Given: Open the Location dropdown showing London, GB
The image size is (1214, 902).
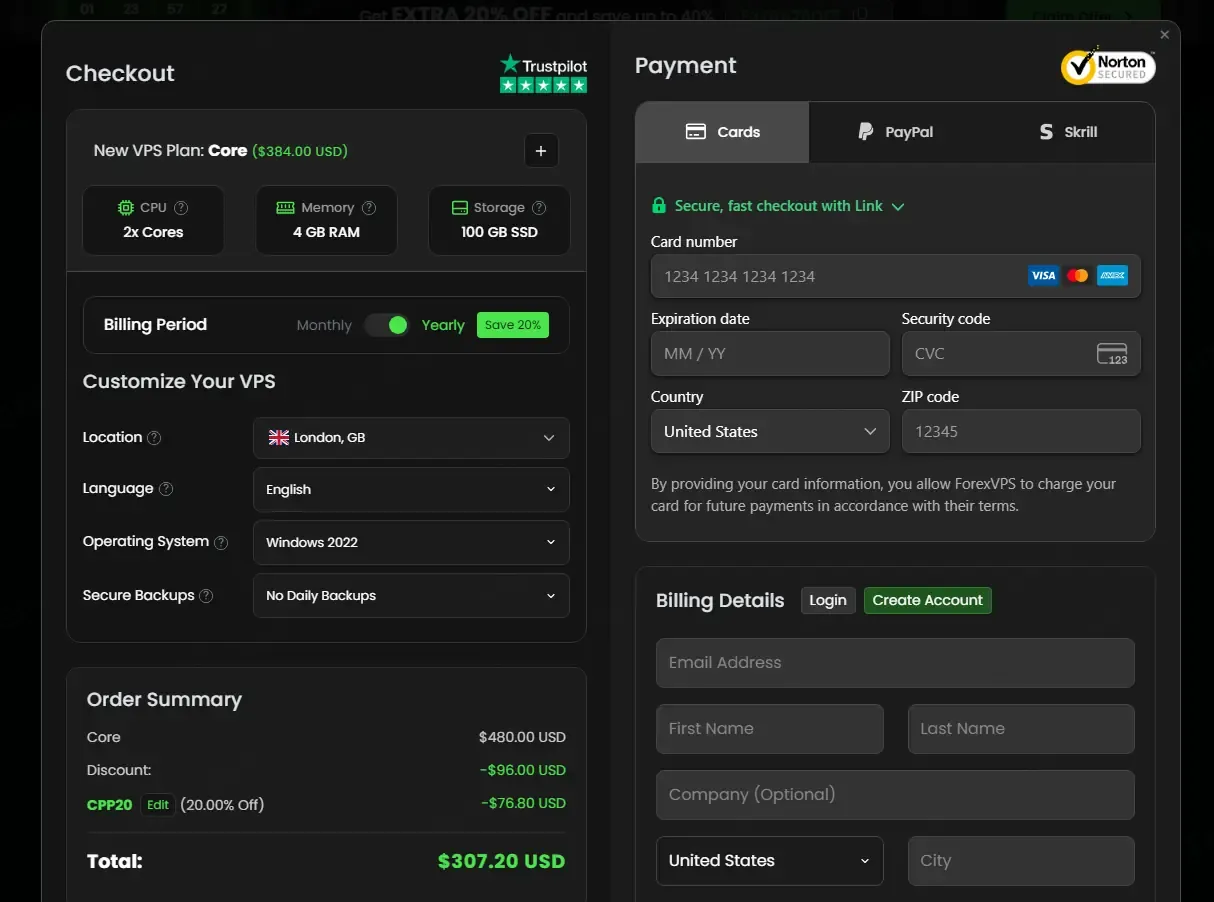Looking at the screenshot, I should tap(411, 438).
